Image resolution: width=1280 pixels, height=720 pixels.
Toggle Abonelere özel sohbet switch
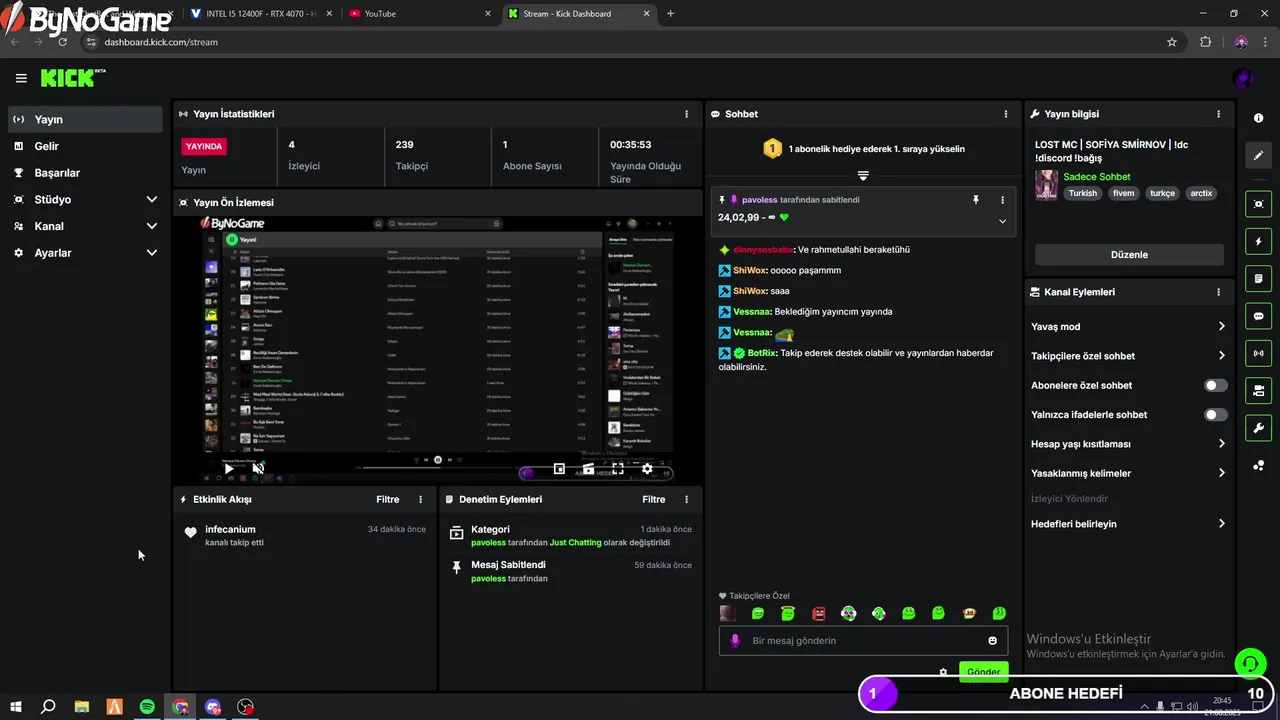pos(1215,385)
